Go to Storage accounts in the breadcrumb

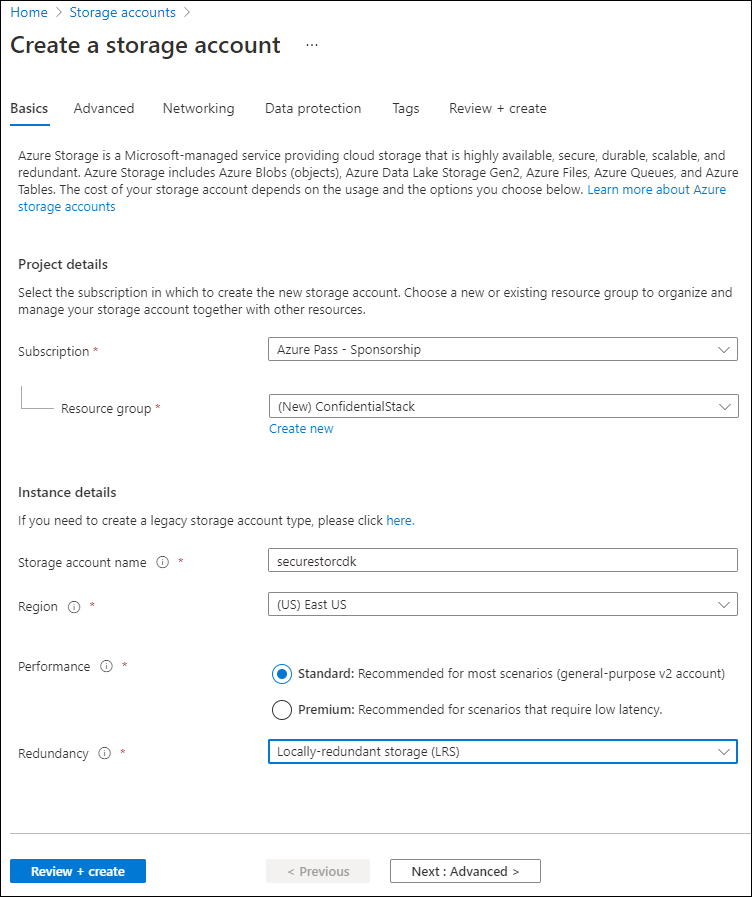122,13
